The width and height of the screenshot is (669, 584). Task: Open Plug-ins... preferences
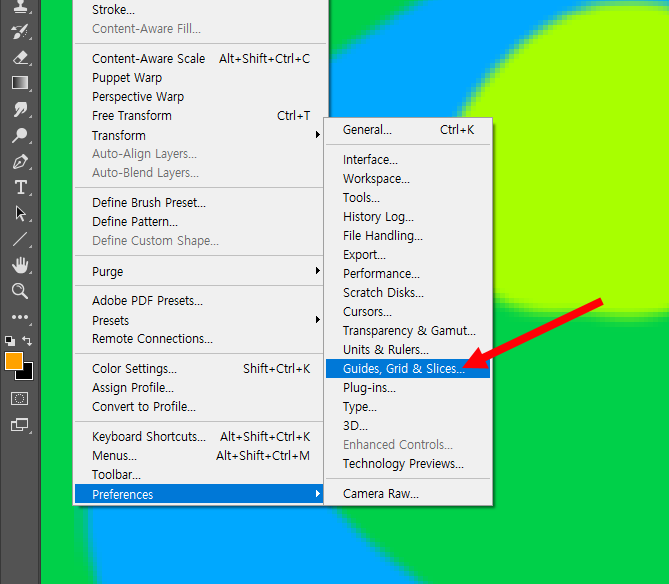click(x=408, y=387)
